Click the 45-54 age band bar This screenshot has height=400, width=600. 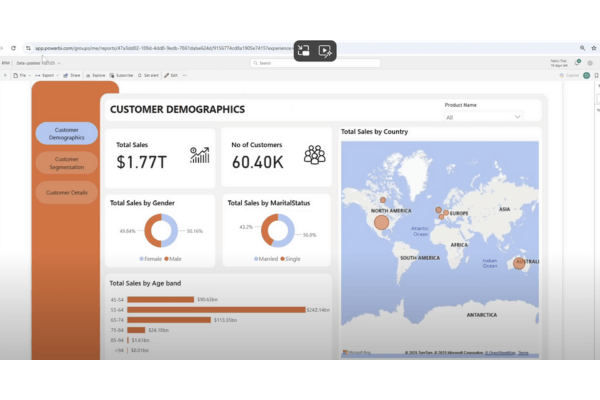pos(161,300)
